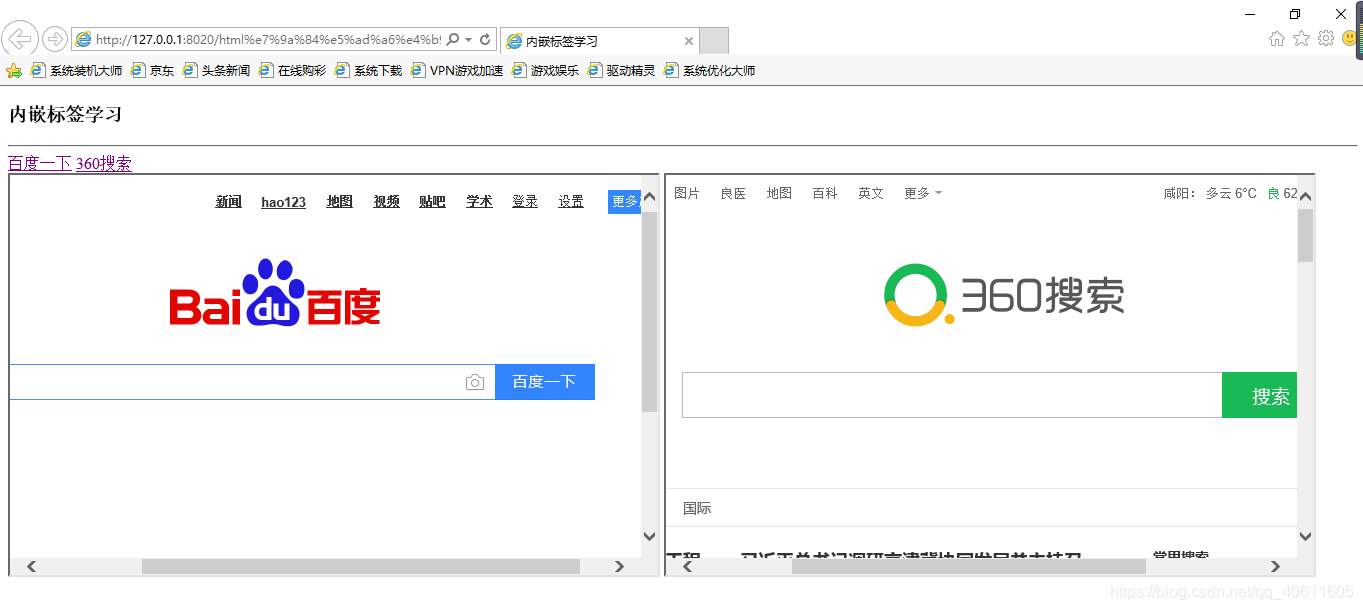Click the 咸阳 weather info in 360 frame

[1230, 194]
